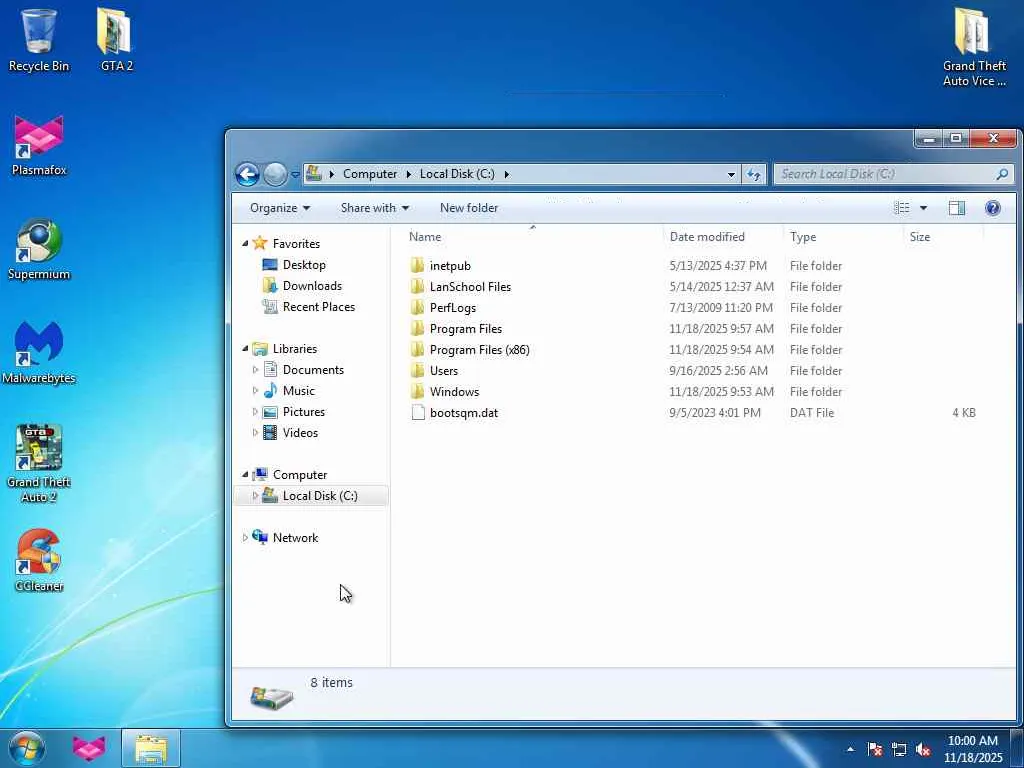Image resolution: width=1024 pixels, height=768 pixels.
Task: Open the GTA 2 folder on desktop
Action: [116, 39]
